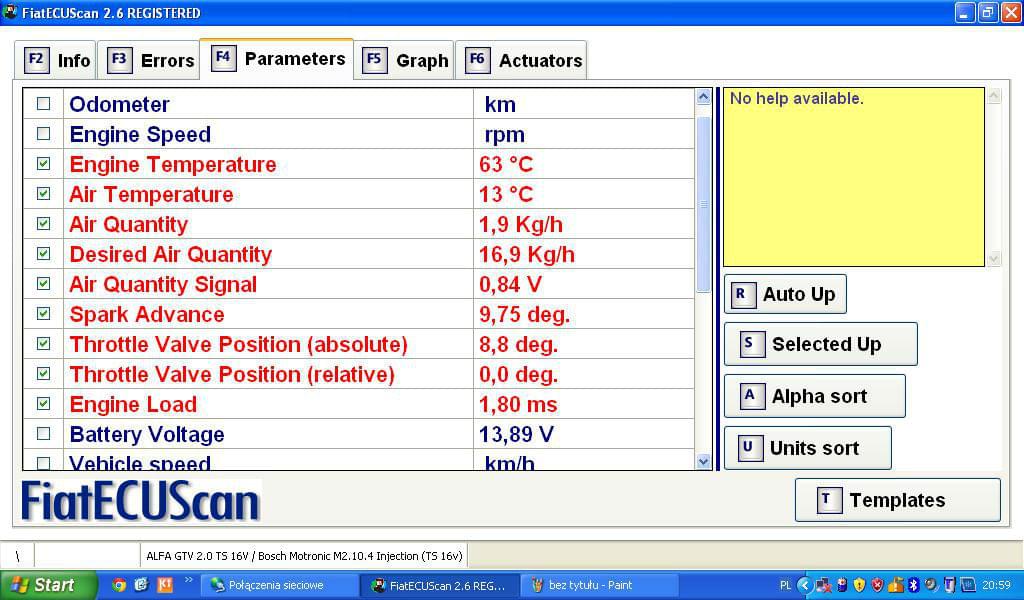Launch Chrome from the quick launch bar
The height and width of the screenshot is (600, 1024).
click(x=119, y=585)
